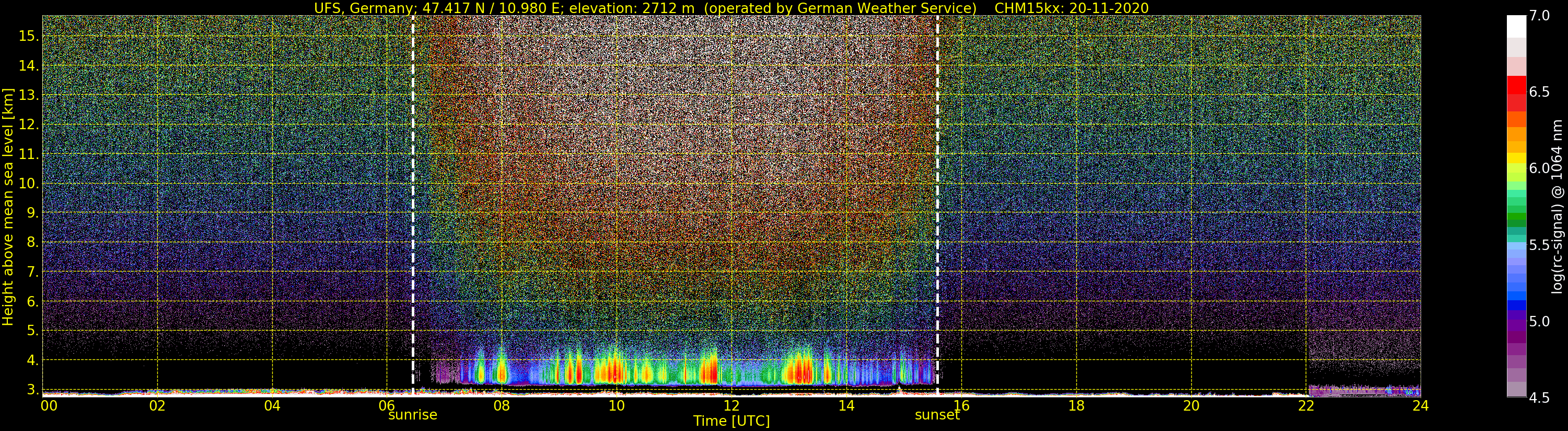This screenshot has width=1568, height=431.
Task: Click the 'sunset' label below axis
Action: pyautogui.click(x=937, y=415)
